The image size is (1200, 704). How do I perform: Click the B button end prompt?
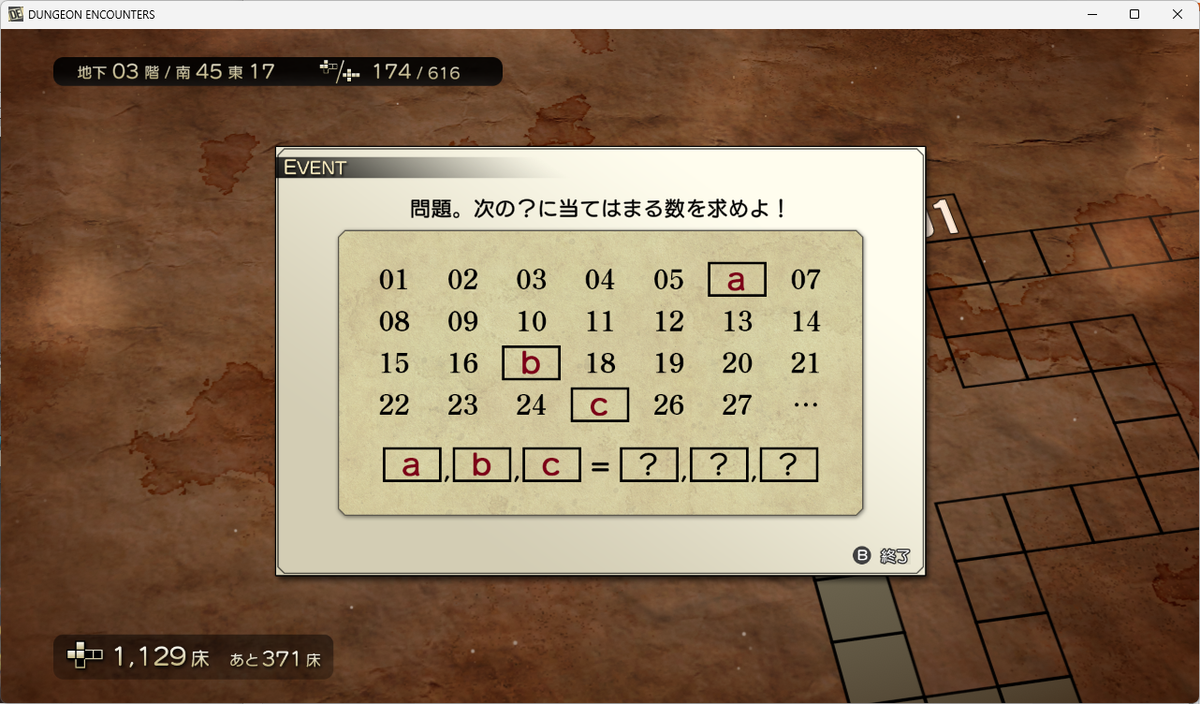tap(881, 556)
